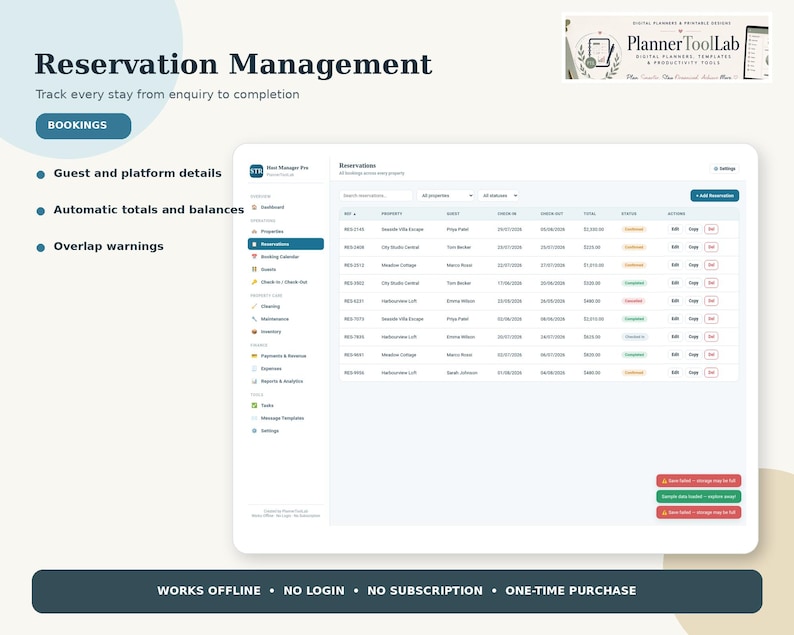Image resolution: width=794 pixels, height=635 pixels.
Task: Click total $2,330.00 in RES-2145 row
Action: click(x=593, y=229)
